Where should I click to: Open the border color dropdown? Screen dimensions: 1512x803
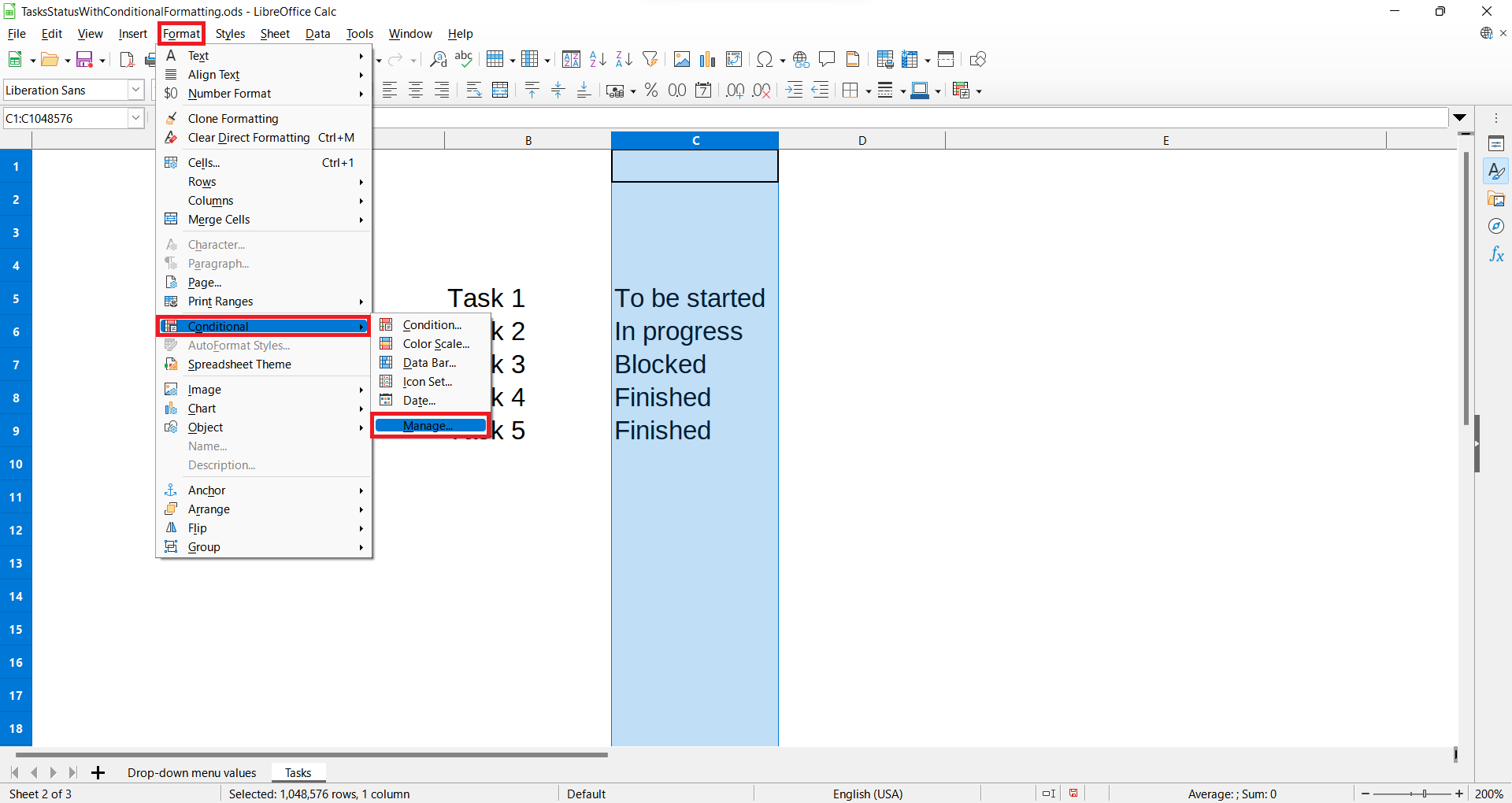point(937,90)
